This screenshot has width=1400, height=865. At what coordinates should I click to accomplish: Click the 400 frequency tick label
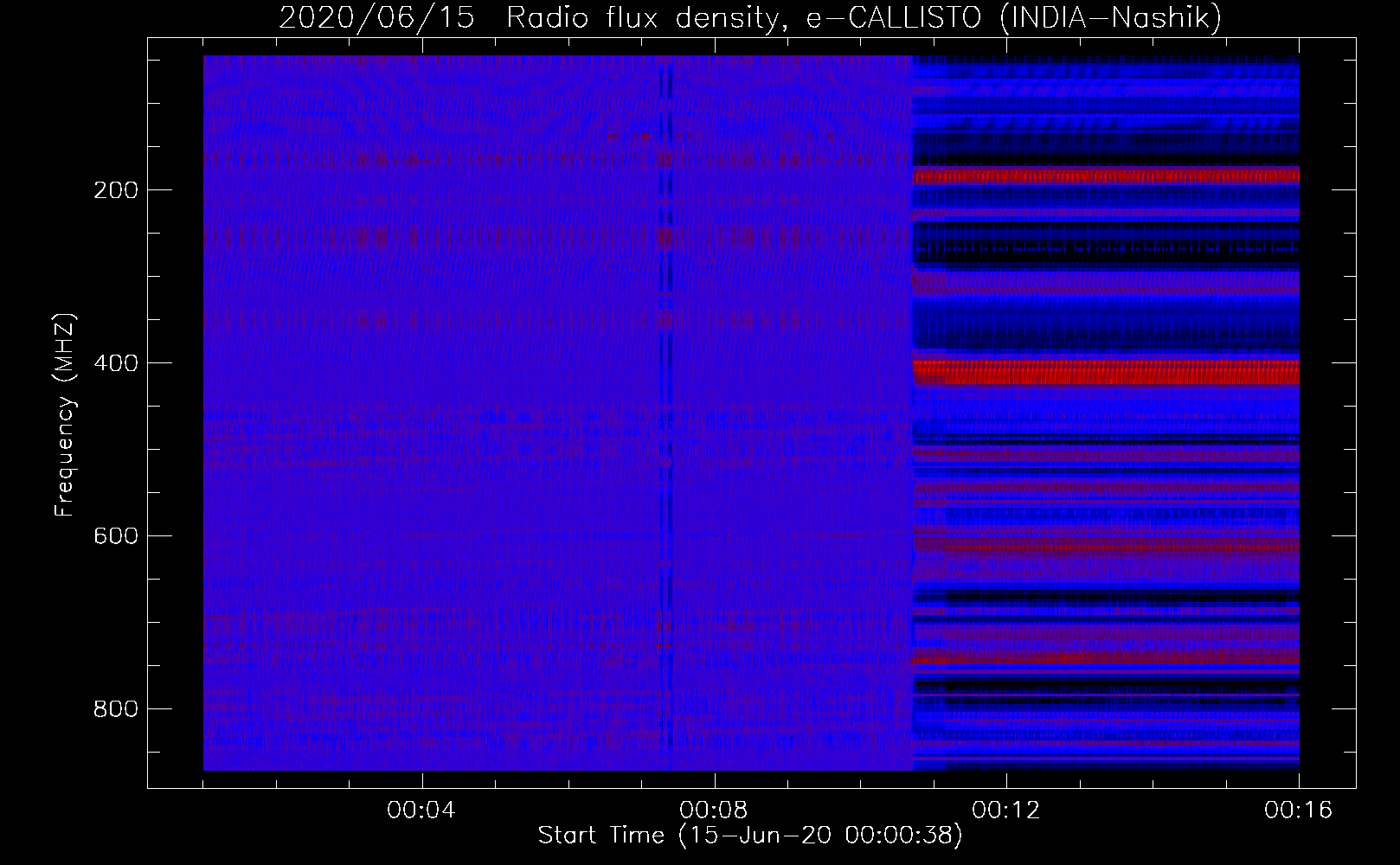tap(116, 363)
